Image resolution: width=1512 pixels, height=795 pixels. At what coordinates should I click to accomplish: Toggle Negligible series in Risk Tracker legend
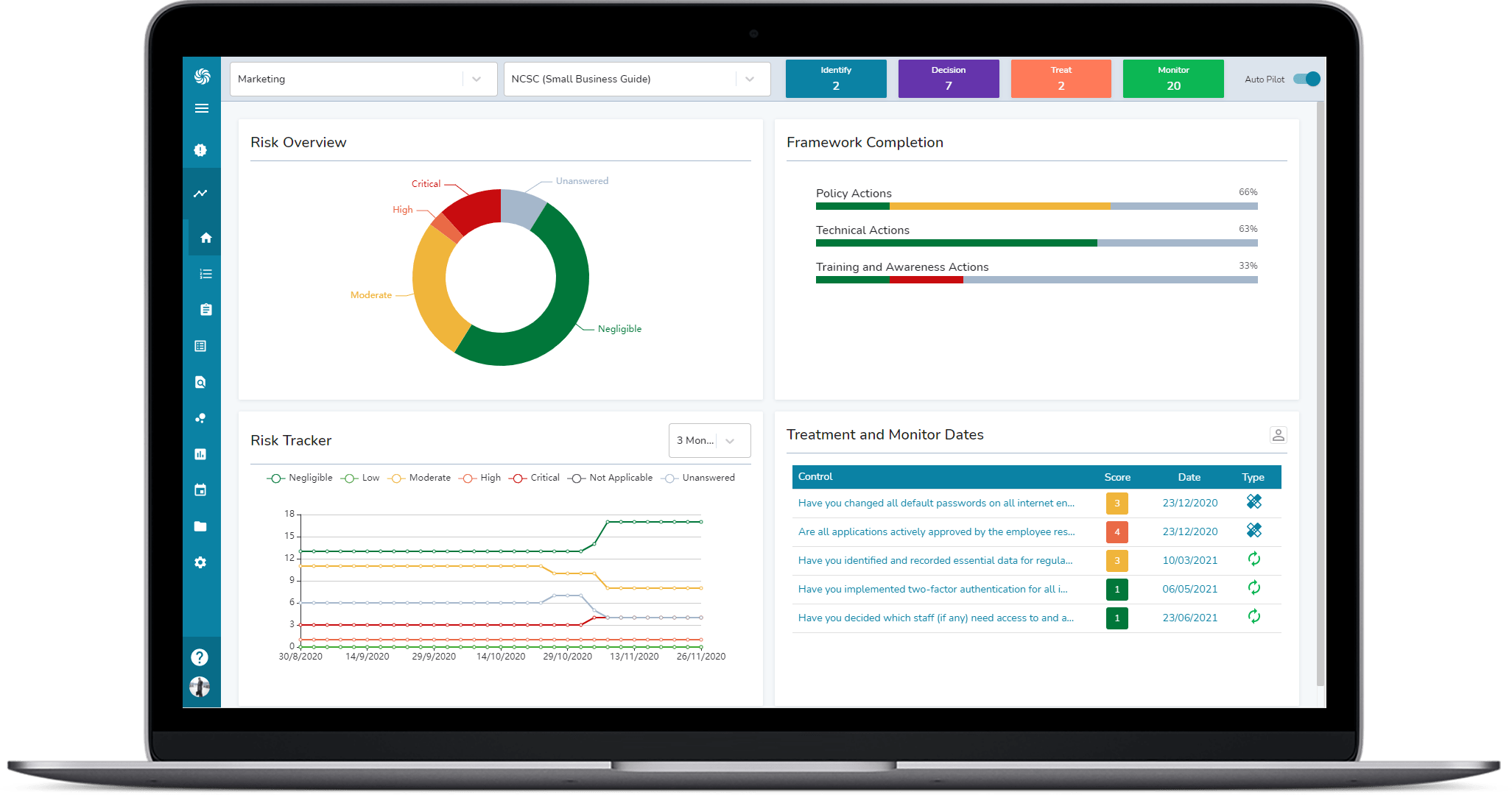click(300, 478)
